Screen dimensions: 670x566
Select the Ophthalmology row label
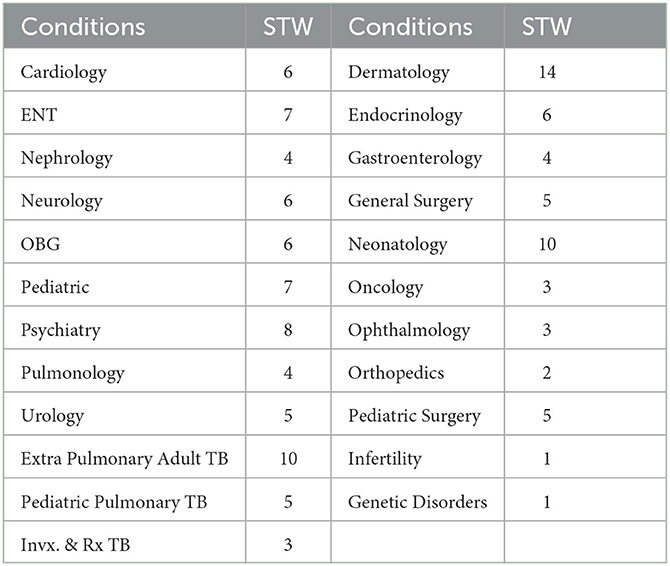point(417,328)
